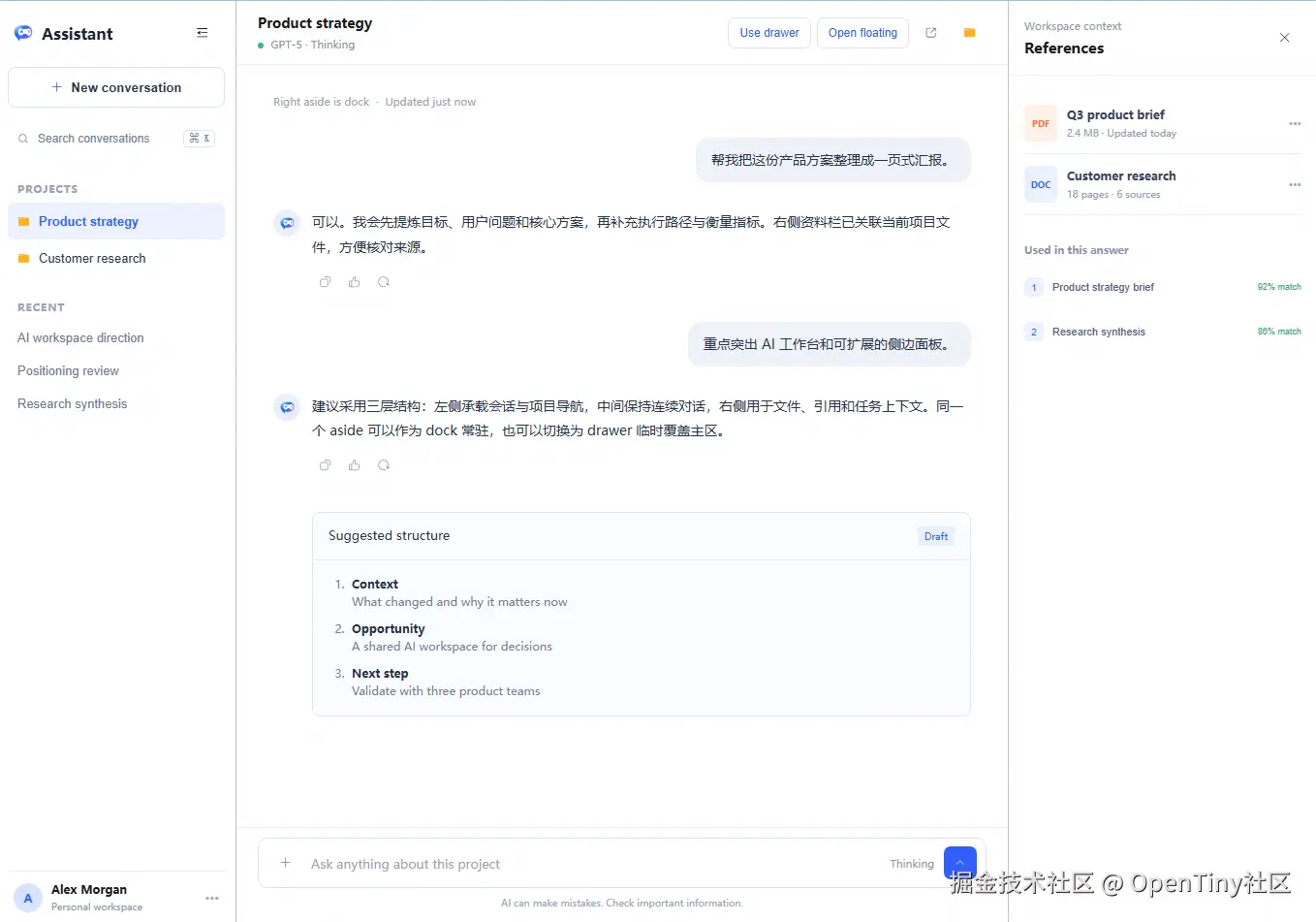Open the Customer research project in sidebar
Screen dimensions: 1316x922
(x=116, y=258)
